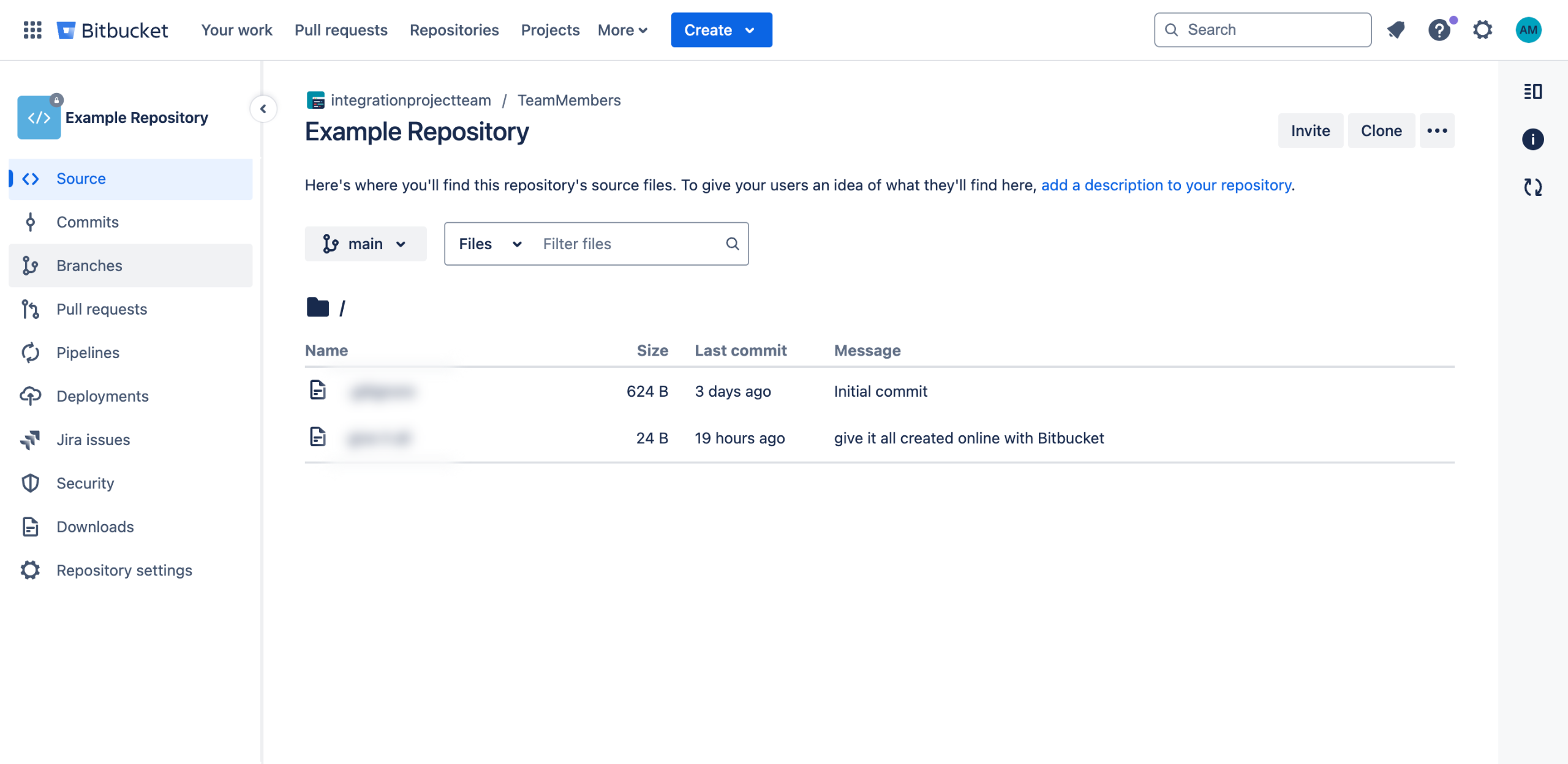Image resolution: width=1568 pixels, height=764 pixels.
Task: Expand the Create dropdown button
Action: (x=721, y=29)
